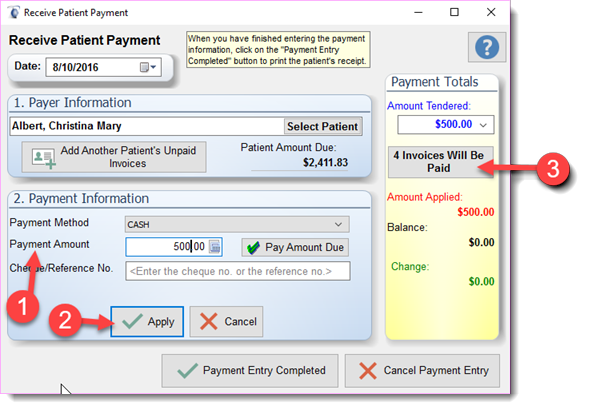Open the help question mark icon
This screenshot has height=409, width=603.
point(486,47)
